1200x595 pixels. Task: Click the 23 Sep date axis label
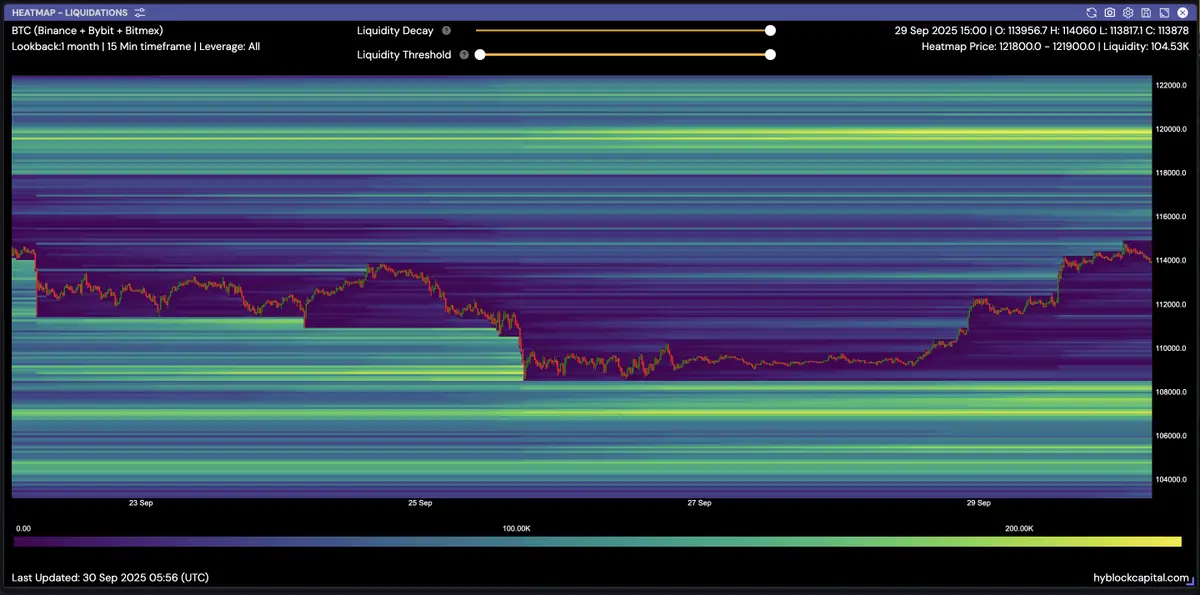point(141,503)
